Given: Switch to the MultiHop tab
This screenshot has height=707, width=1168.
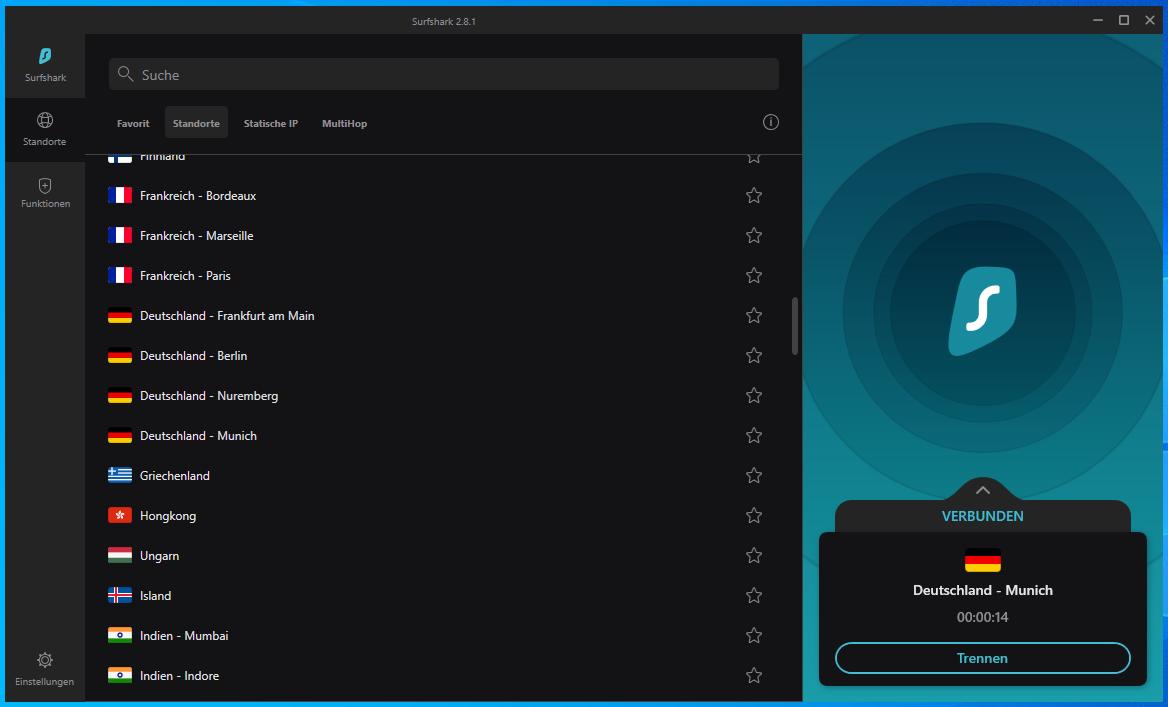Looking at the screenshot, I should coord(344,124).
